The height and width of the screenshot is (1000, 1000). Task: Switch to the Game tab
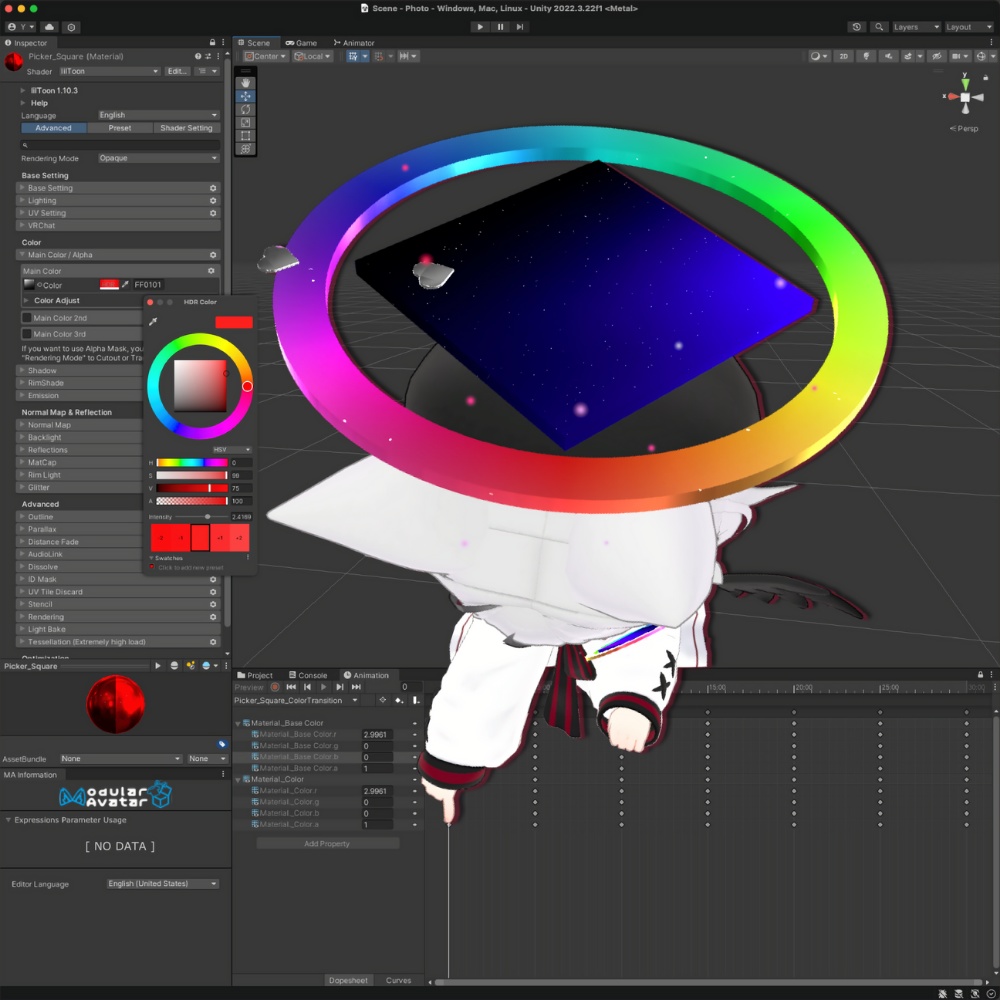pos(301,43)
